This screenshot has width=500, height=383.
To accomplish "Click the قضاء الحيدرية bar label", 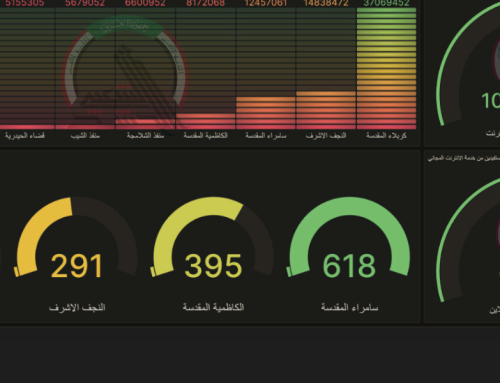I will pyautogui.click(x=25, y=135).
